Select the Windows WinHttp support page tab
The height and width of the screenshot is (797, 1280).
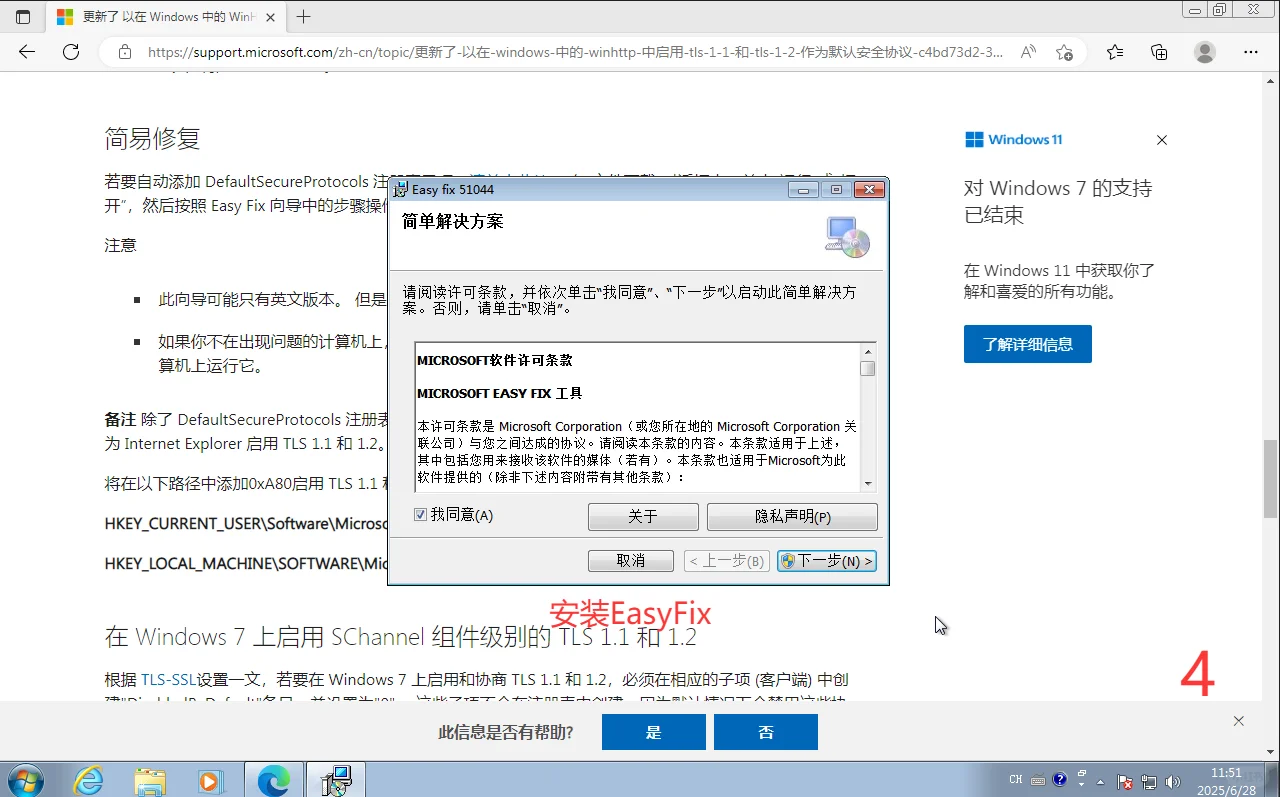(160, 16)
